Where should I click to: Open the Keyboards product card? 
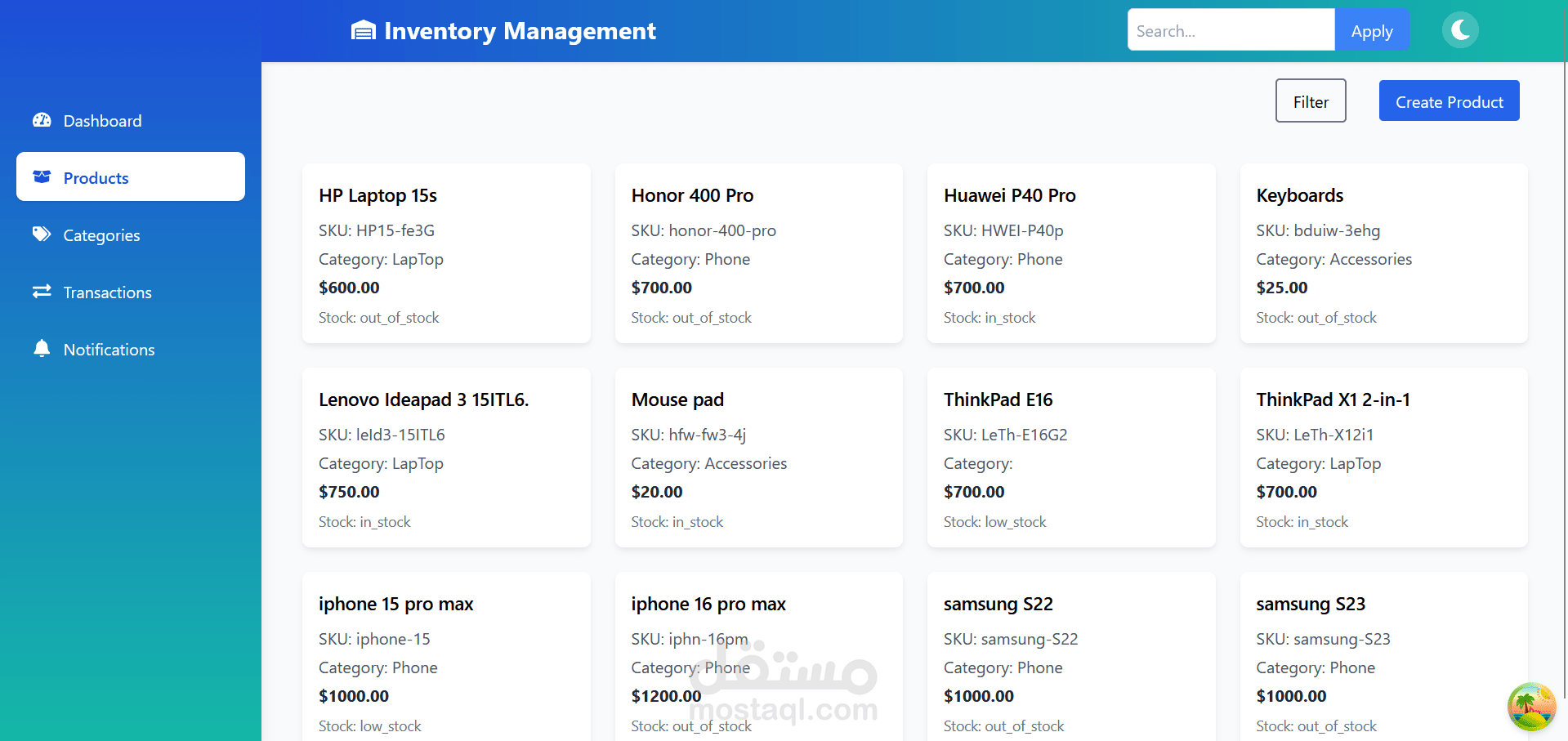click(1383, 253)
